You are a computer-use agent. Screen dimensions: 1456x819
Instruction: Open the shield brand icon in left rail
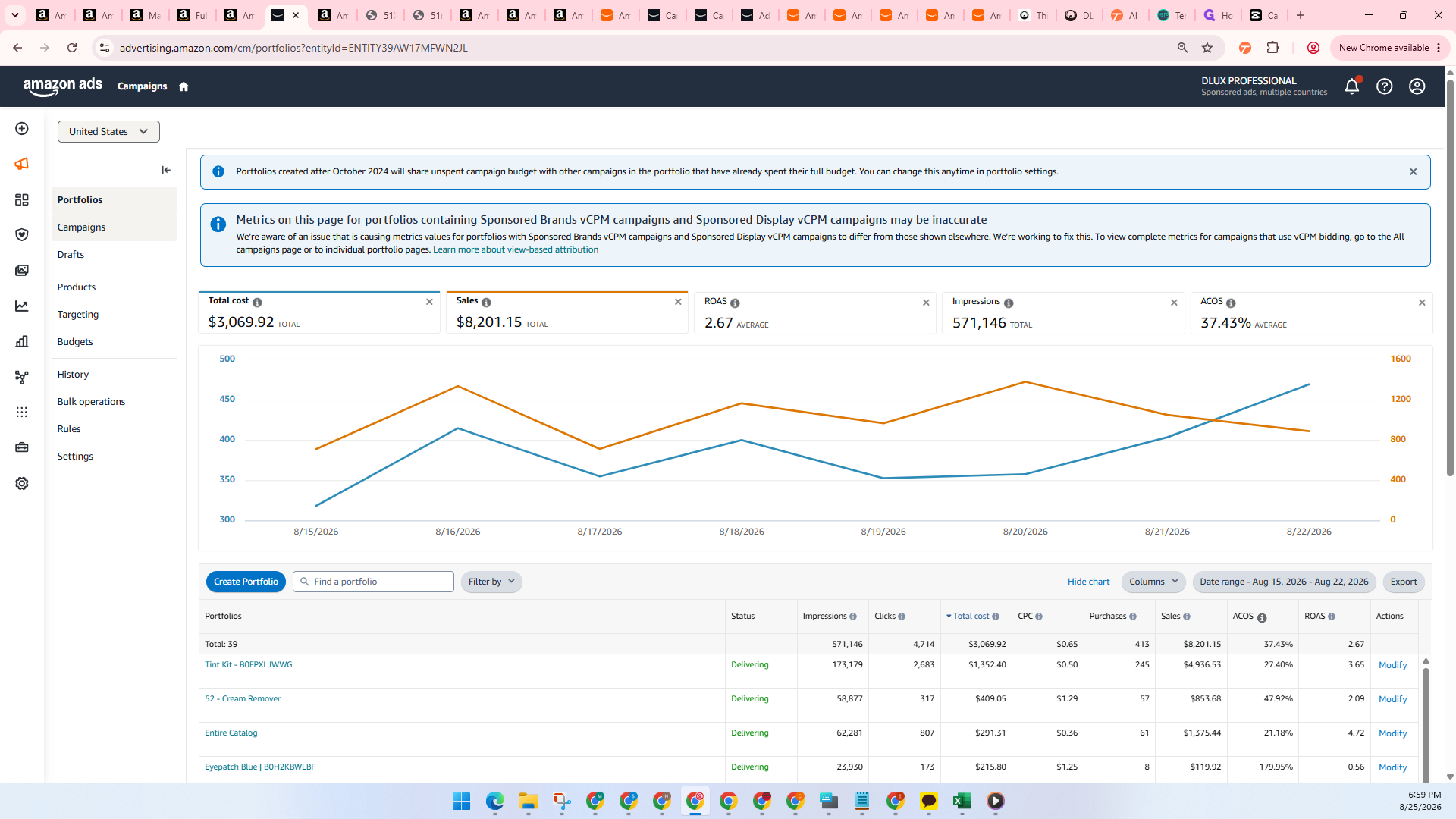pos(22,235)
